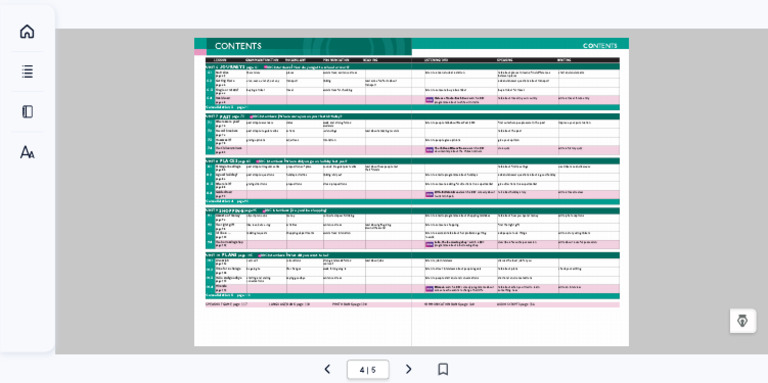Select the PAST unit heading
This screenshot has width=768, height=383.
coord(225,117)
